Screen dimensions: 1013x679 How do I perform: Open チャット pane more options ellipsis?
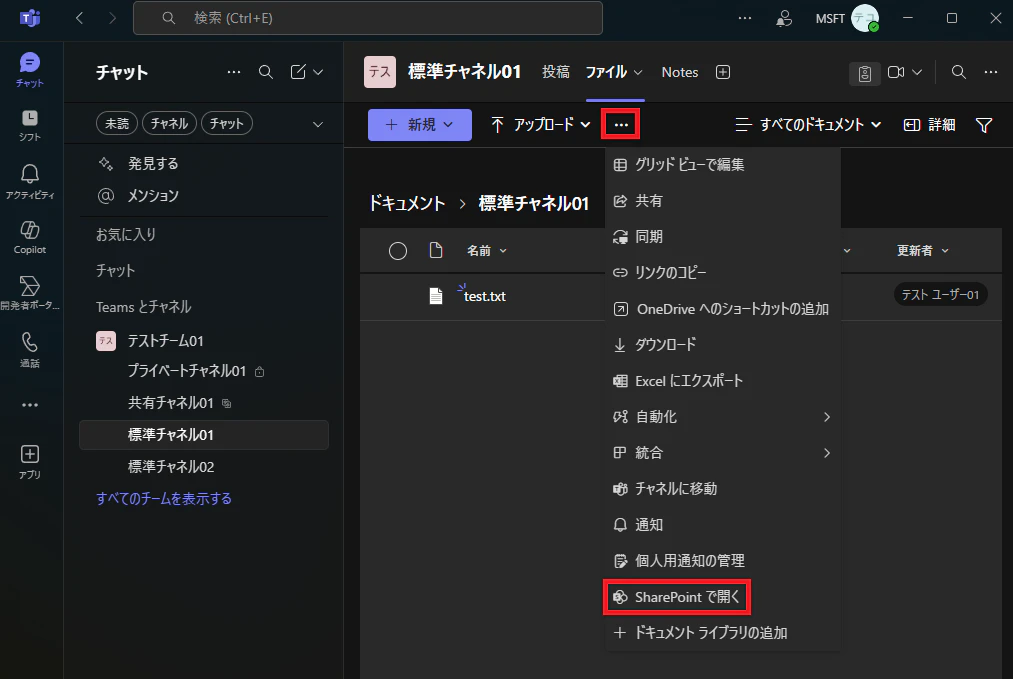pos(234,72)
